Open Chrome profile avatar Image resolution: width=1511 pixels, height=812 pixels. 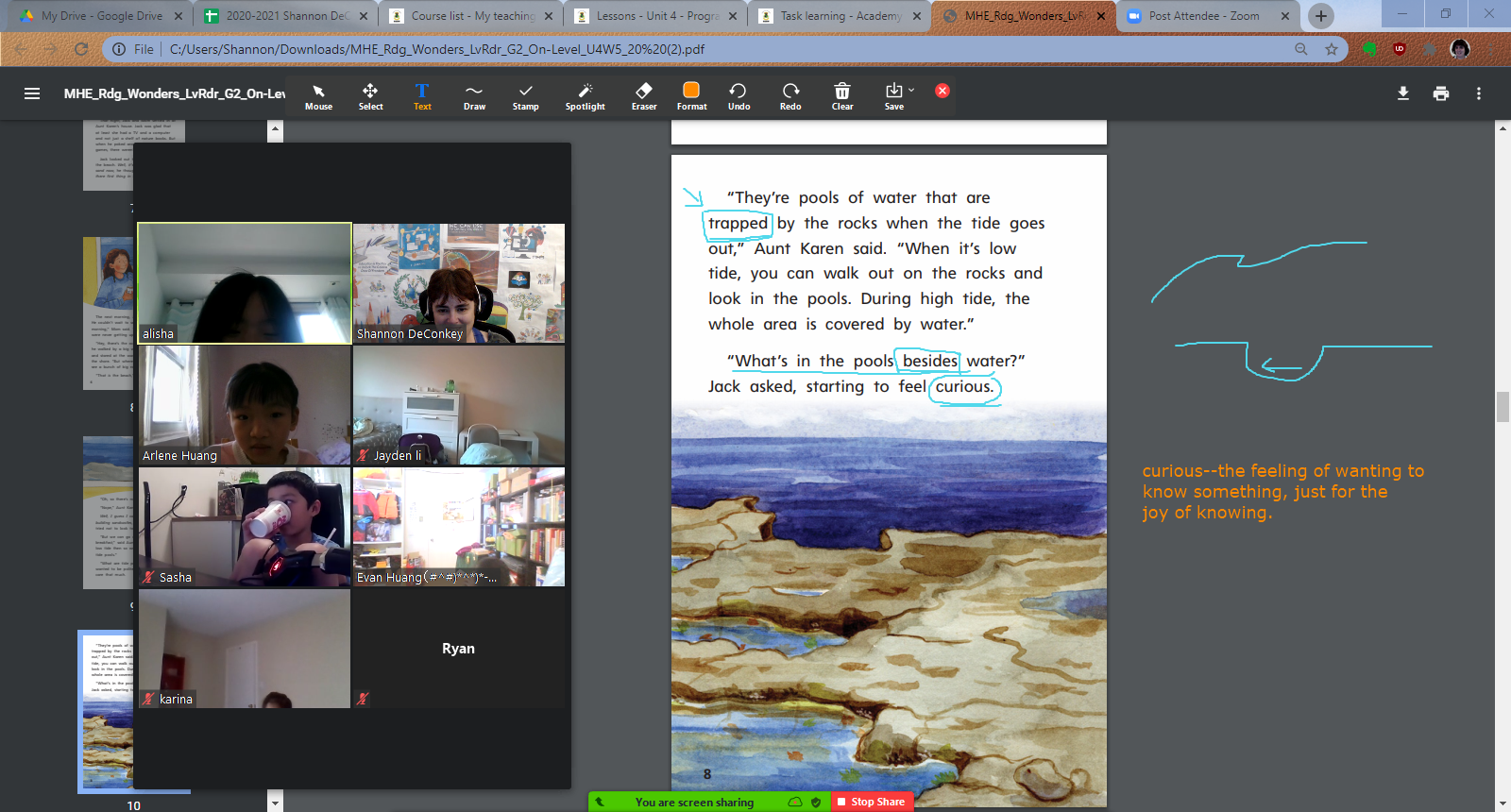tap(1460, 49)
